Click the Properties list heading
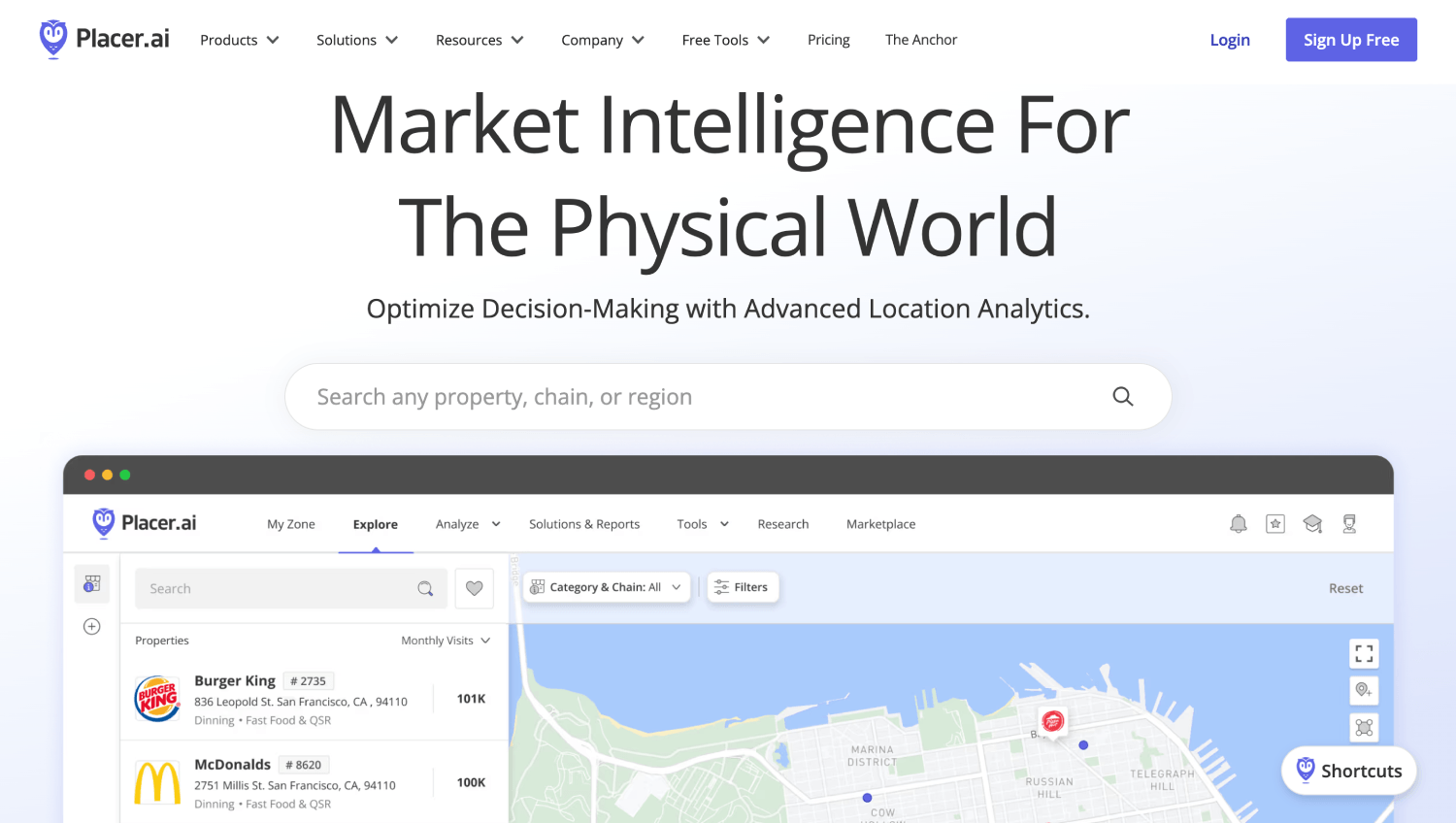Image resolution: width=1456 pixels, height=823 pixels. [x=162, y=641]
